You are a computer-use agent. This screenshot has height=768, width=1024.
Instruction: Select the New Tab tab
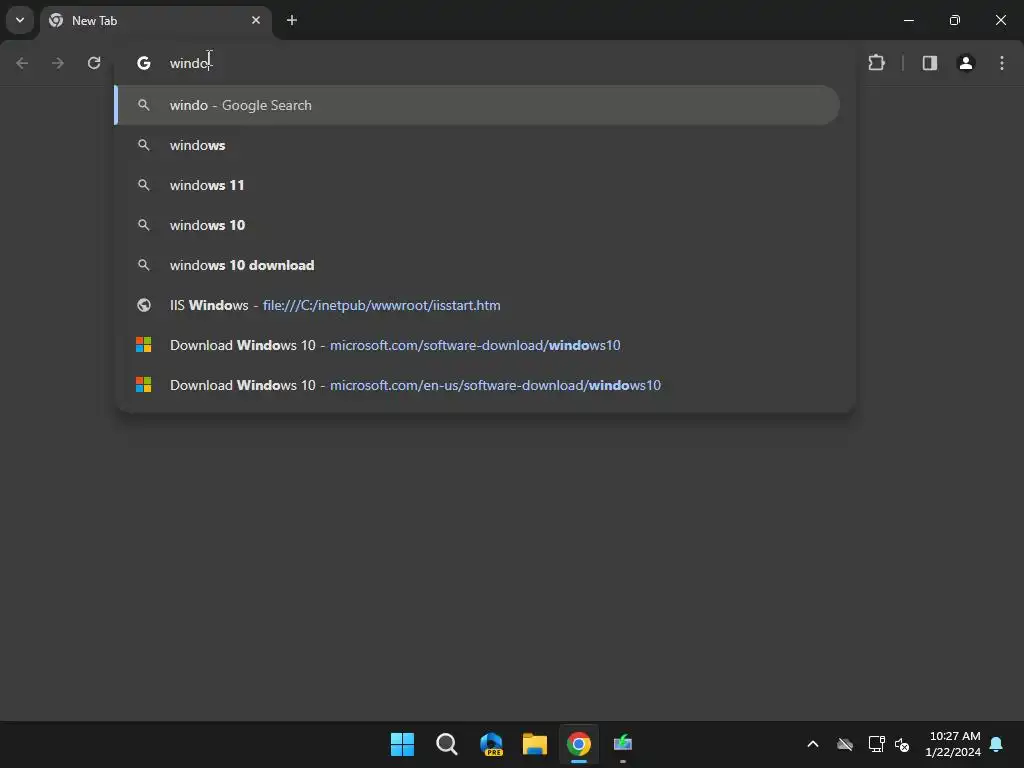156,21
